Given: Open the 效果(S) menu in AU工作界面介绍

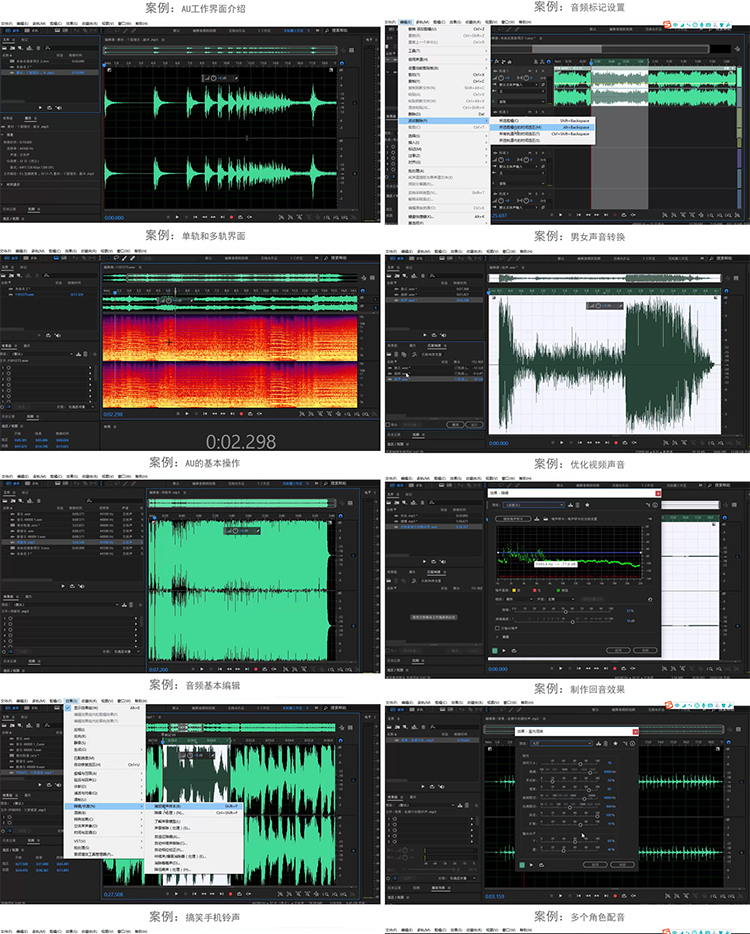Looking at the screenshot, I should tap(72, 24).
